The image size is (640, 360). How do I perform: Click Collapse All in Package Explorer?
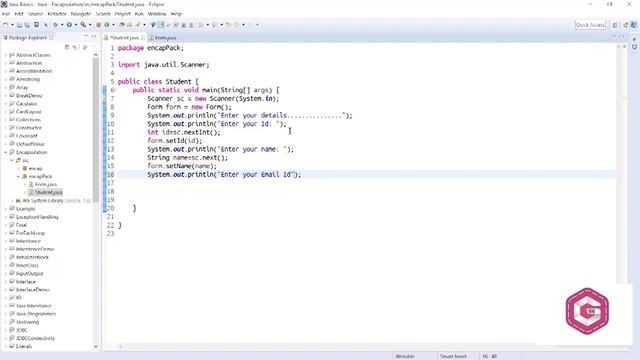67,47
